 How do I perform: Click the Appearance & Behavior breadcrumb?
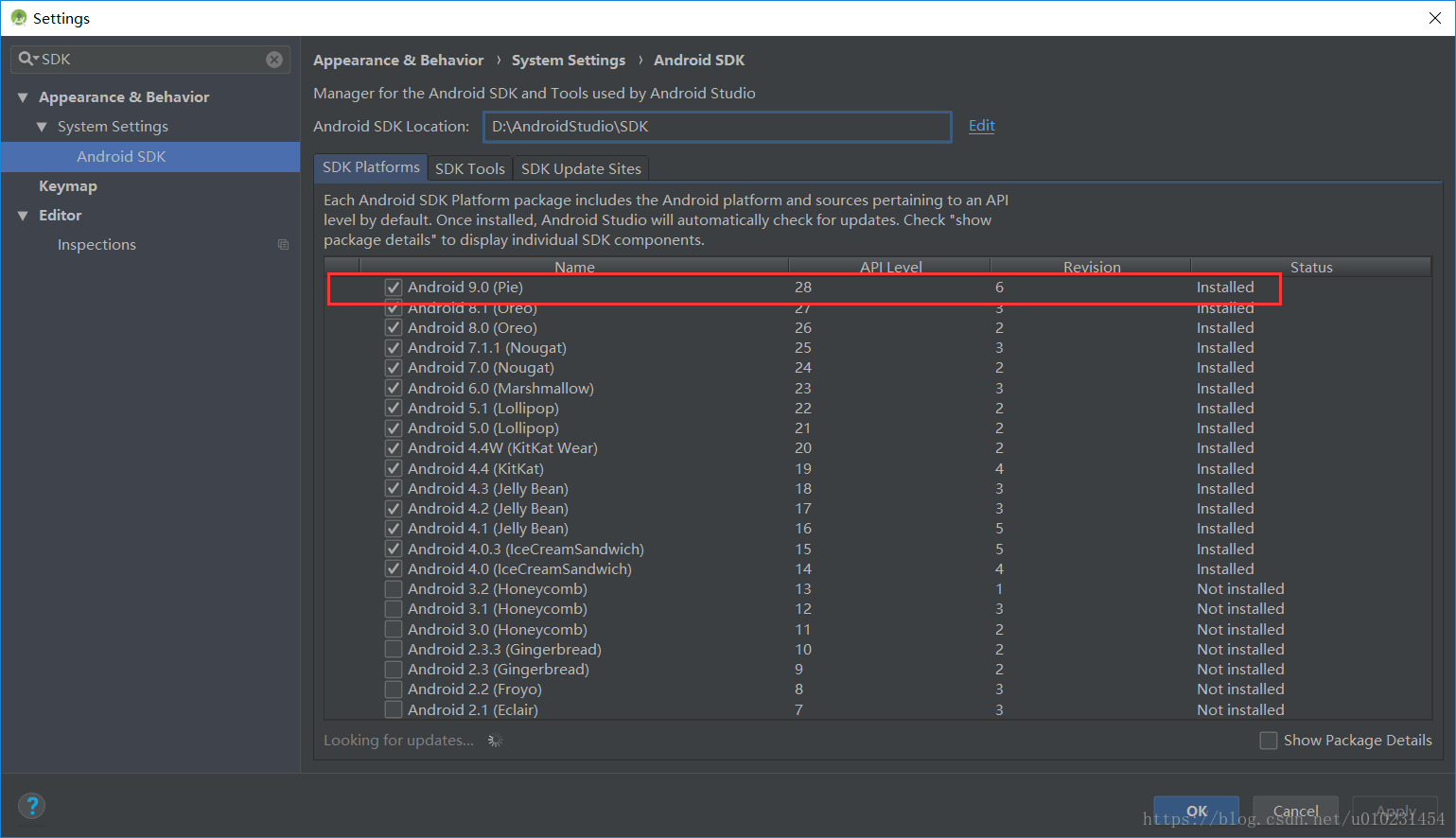point(398,61)
